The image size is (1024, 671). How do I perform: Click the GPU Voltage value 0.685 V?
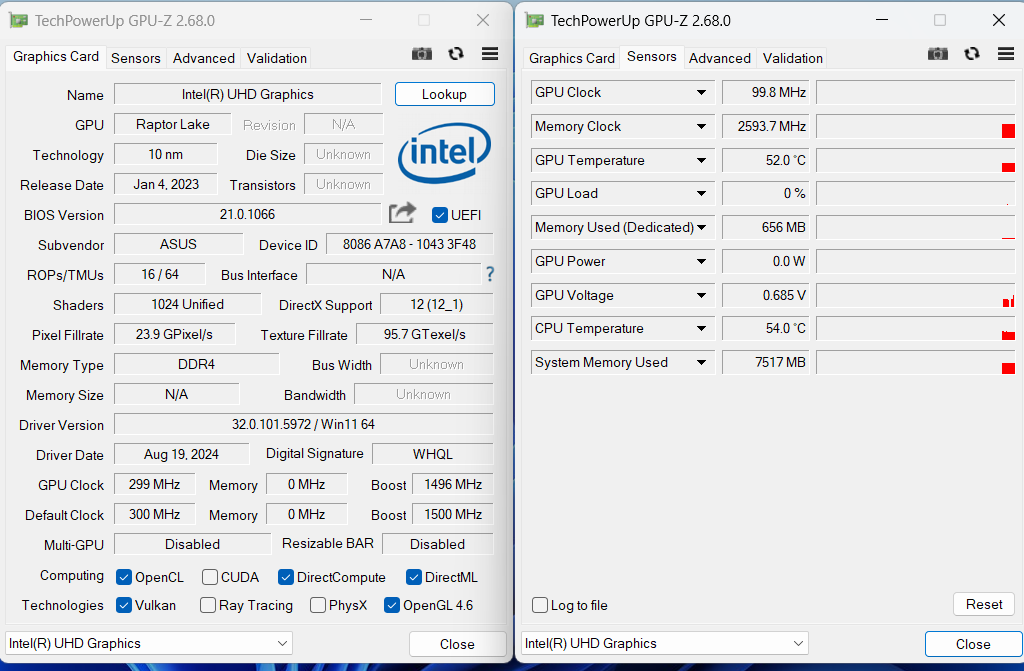[765, 295]
